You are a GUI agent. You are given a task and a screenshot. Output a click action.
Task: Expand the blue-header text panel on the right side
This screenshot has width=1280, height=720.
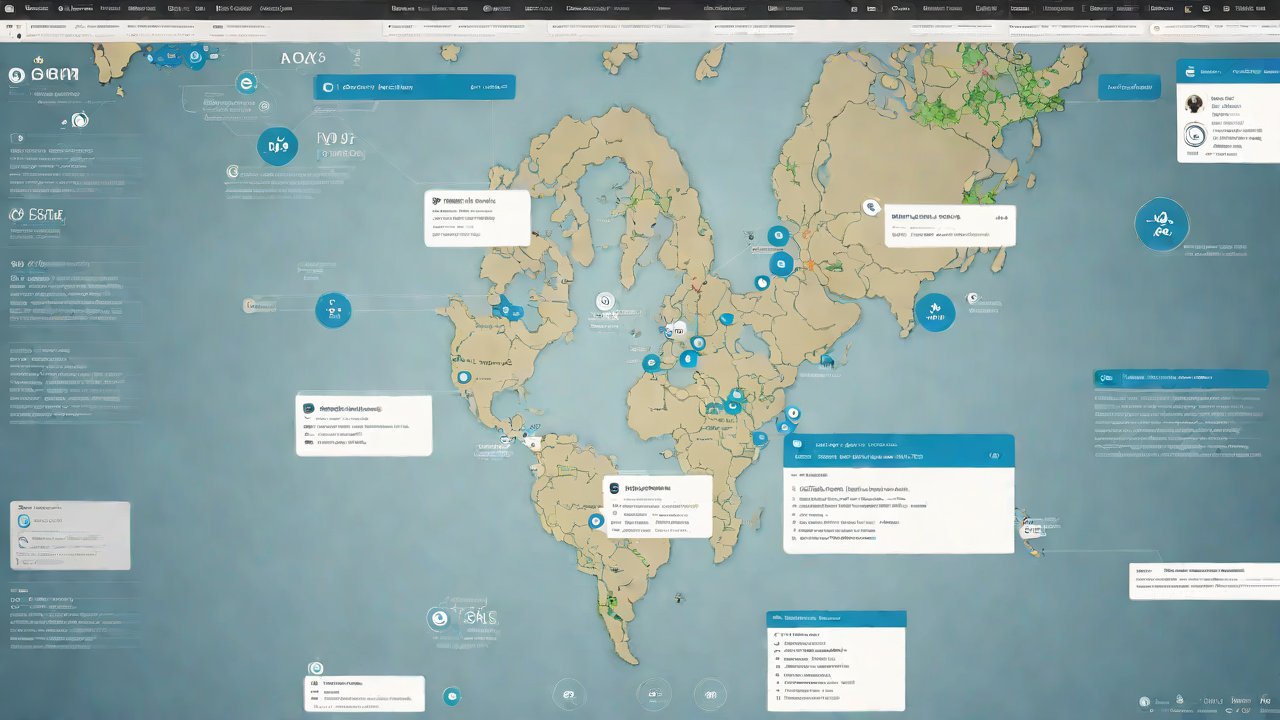[x=1180, y=378]
